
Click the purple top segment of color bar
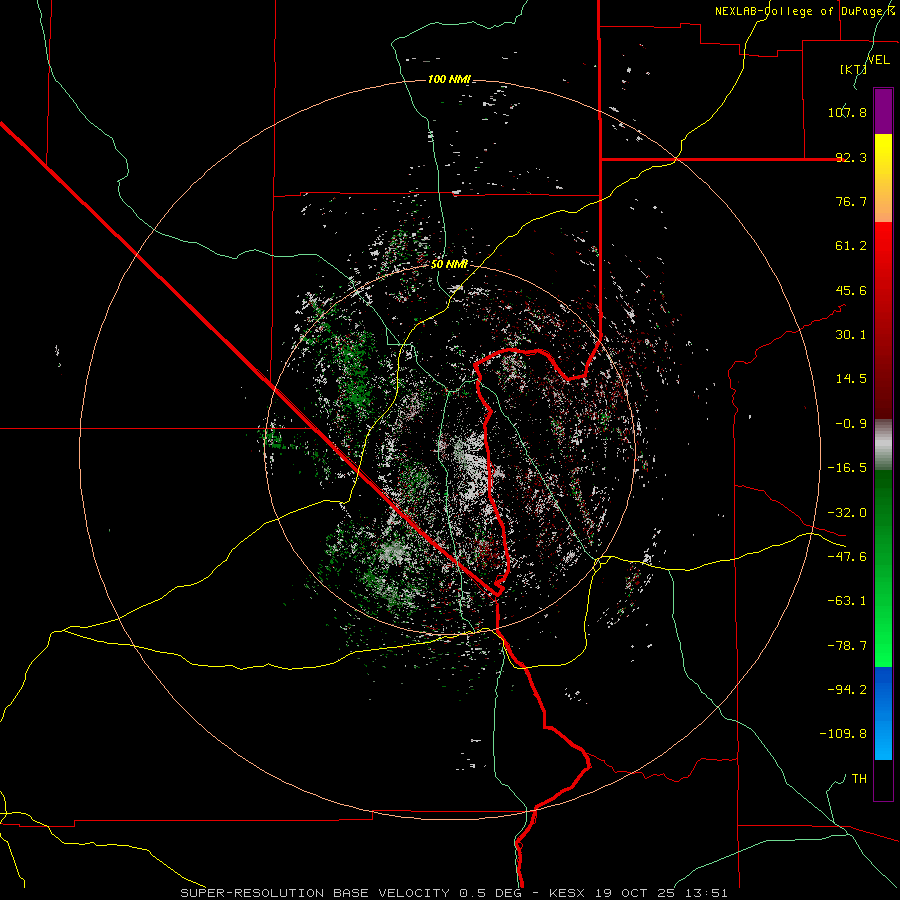pyautogui.click(x=883, y=111)
